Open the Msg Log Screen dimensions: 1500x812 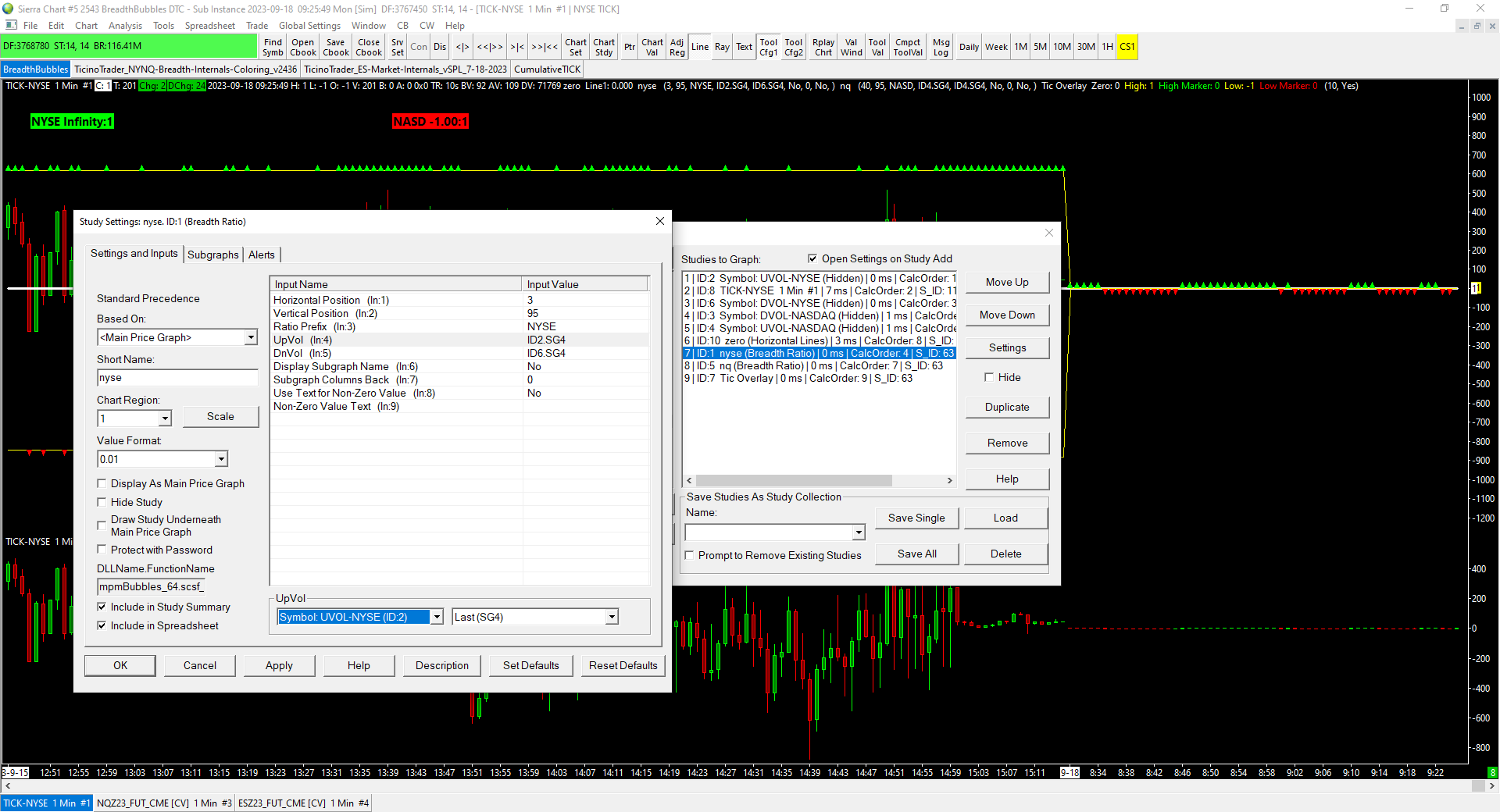[x=941, y=47]
